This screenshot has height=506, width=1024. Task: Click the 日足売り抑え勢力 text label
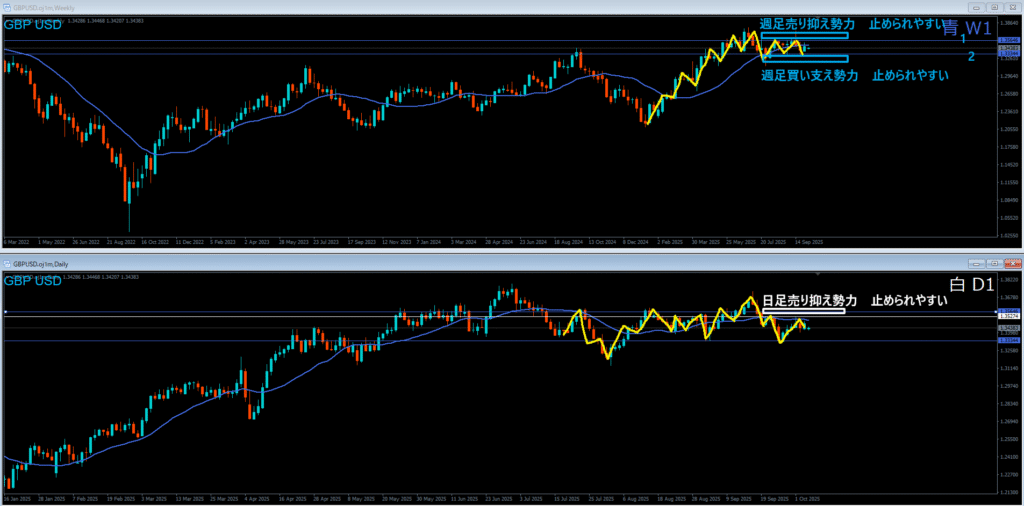809,300
